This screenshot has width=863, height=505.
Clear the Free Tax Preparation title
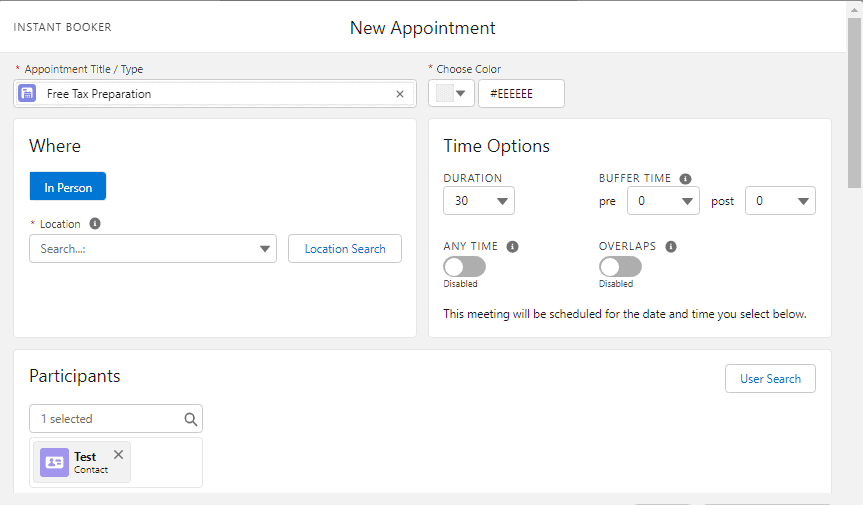pyautogui.click(x=400, y=94)
